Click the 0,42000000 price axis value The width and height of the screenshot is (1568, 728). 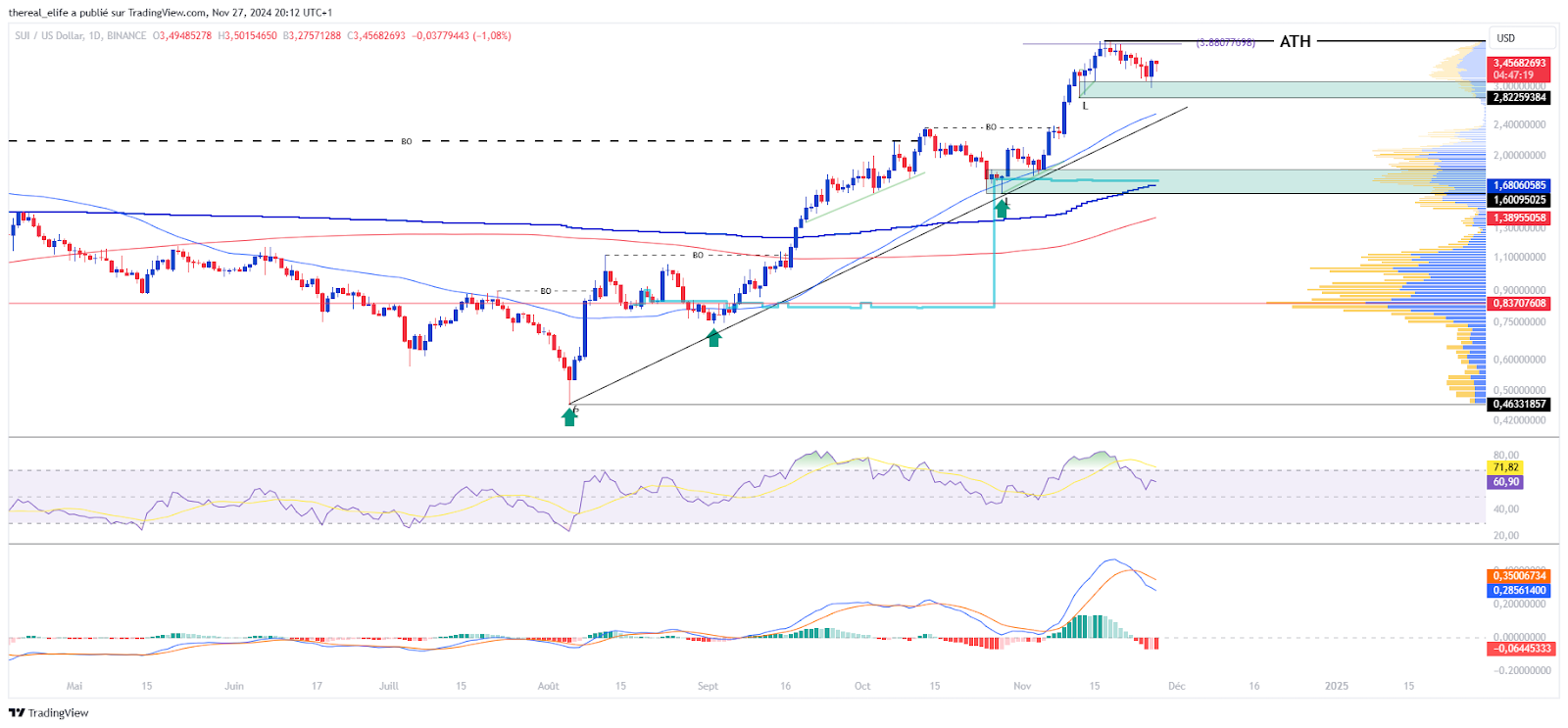pos(1519,420)
